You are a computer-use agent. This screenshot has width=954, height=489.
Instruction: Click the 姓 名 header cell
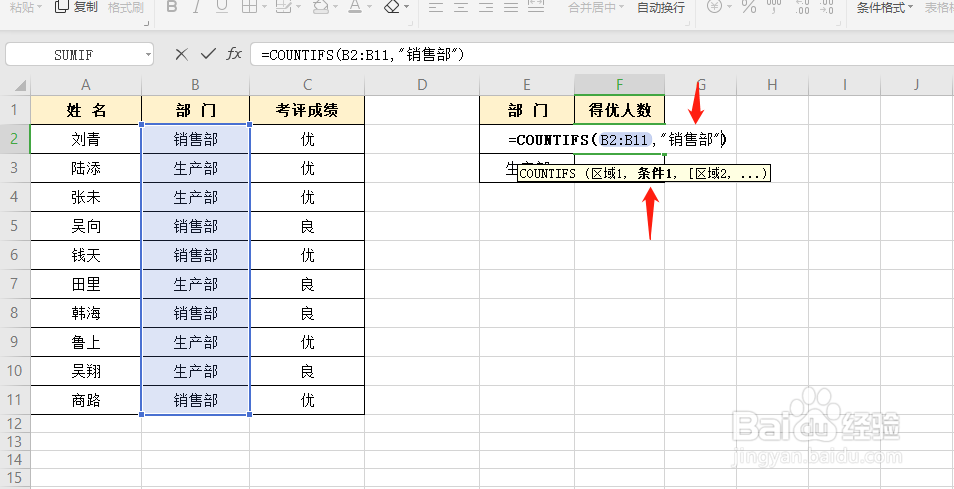click(86, 110)
